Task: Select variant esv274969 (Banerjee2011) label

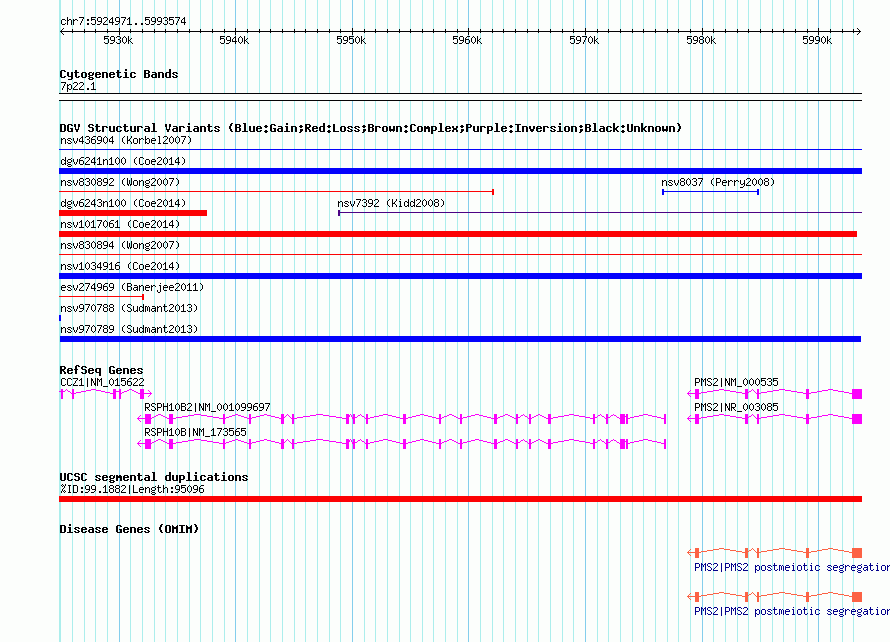Action: point(132,287)
